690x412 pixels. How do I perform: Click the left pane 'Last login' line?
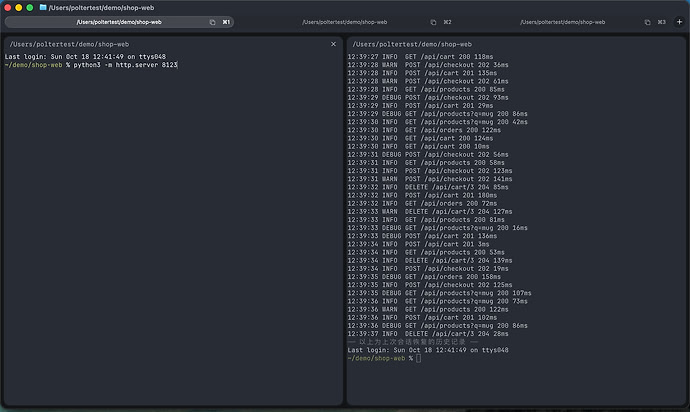[x=85, y=56]
